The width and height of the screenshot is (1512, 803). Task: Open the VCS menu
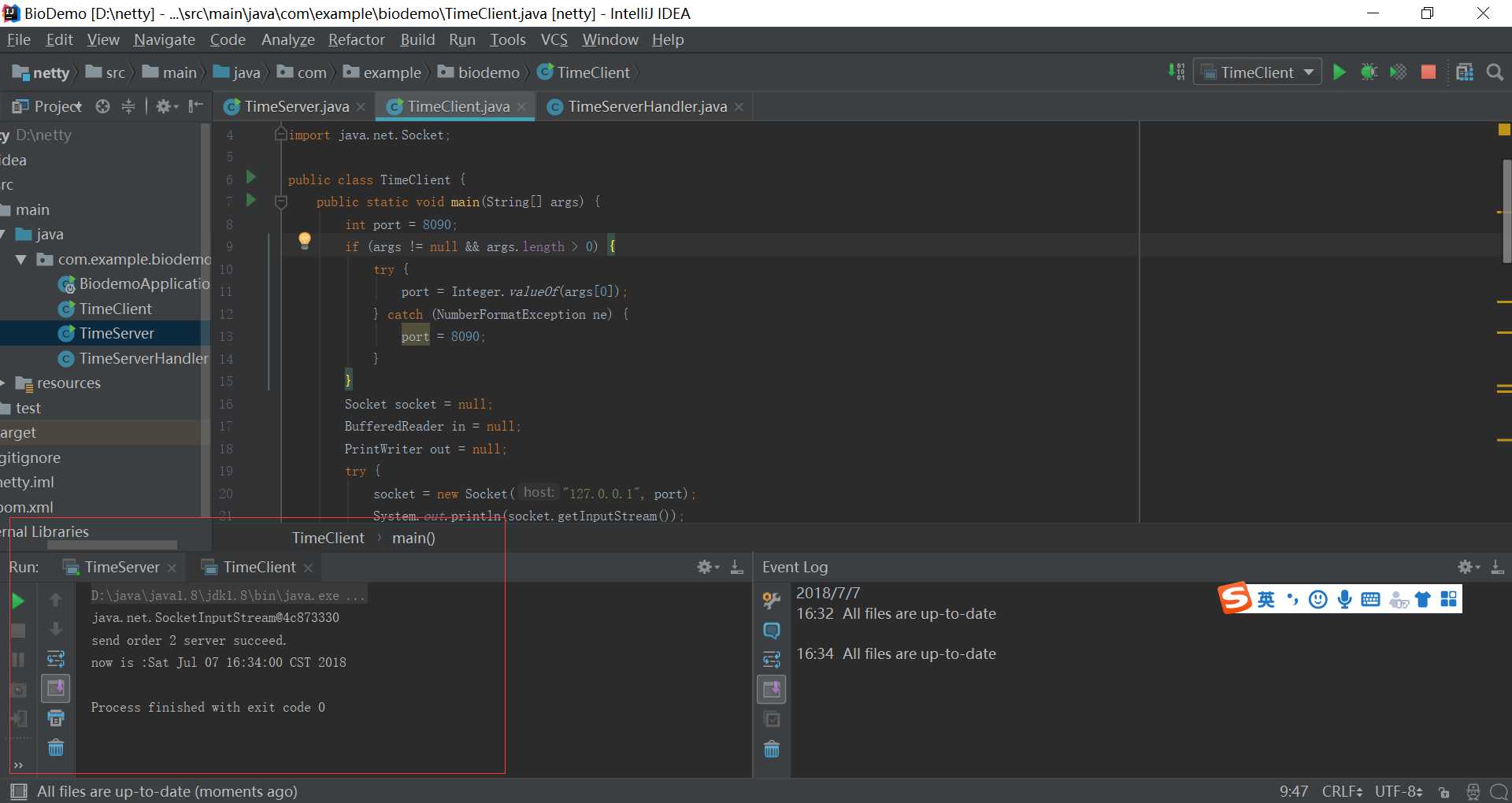click(x=554, y=39)
